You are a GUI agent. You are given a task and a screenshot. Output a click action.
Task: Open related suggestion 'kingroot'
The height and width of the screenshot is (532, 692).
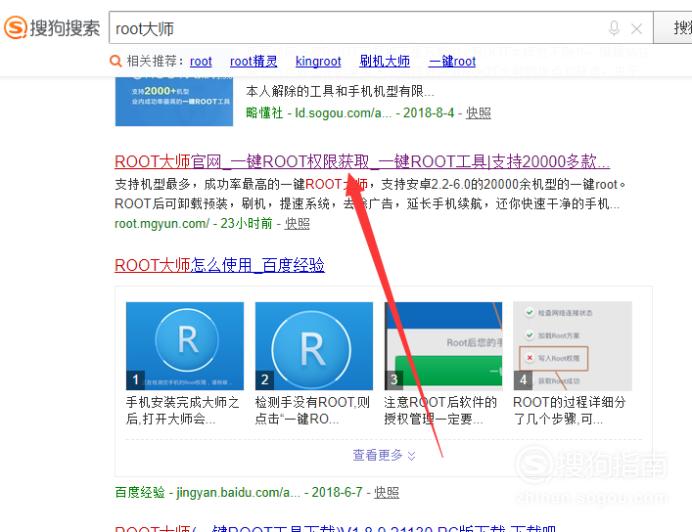pos(318,61)
